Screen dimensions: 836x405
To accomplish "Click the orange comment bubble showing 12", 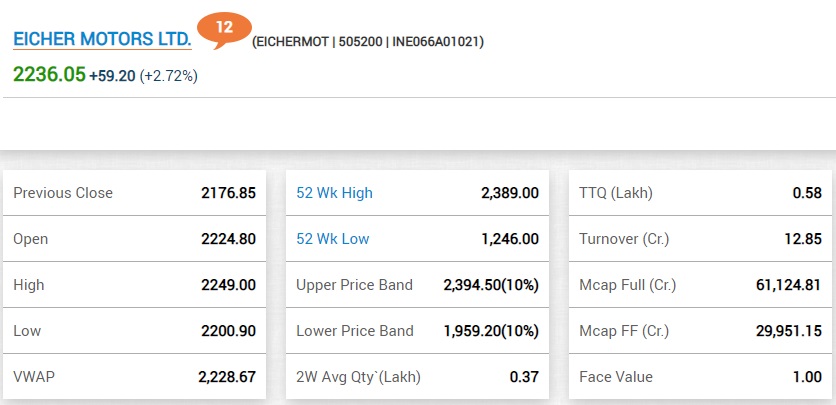I will 223,28.
